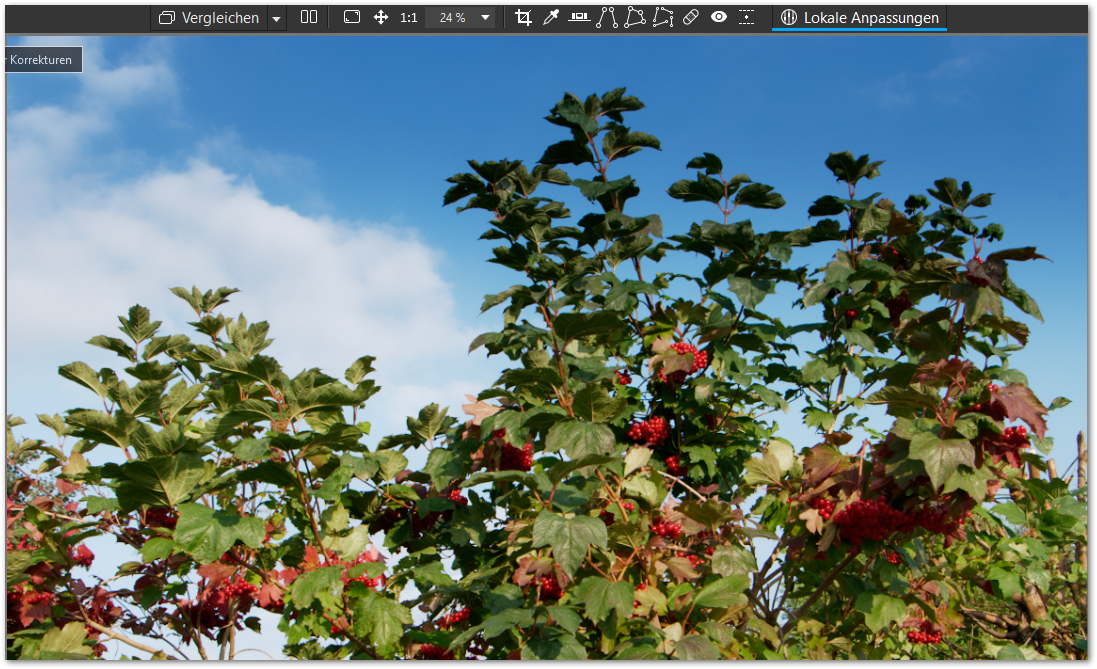Select the force rectangle perspective tool

tap(635, 17)
